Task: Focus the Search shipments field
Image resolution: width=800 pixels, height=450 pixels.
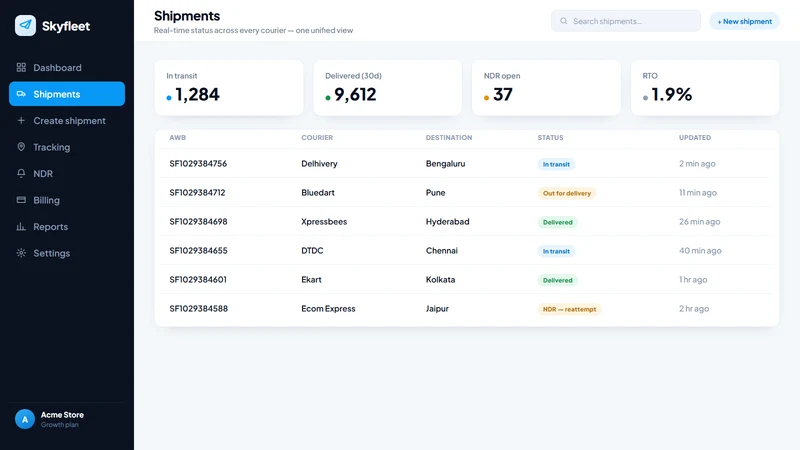Action: pos(626,21)
